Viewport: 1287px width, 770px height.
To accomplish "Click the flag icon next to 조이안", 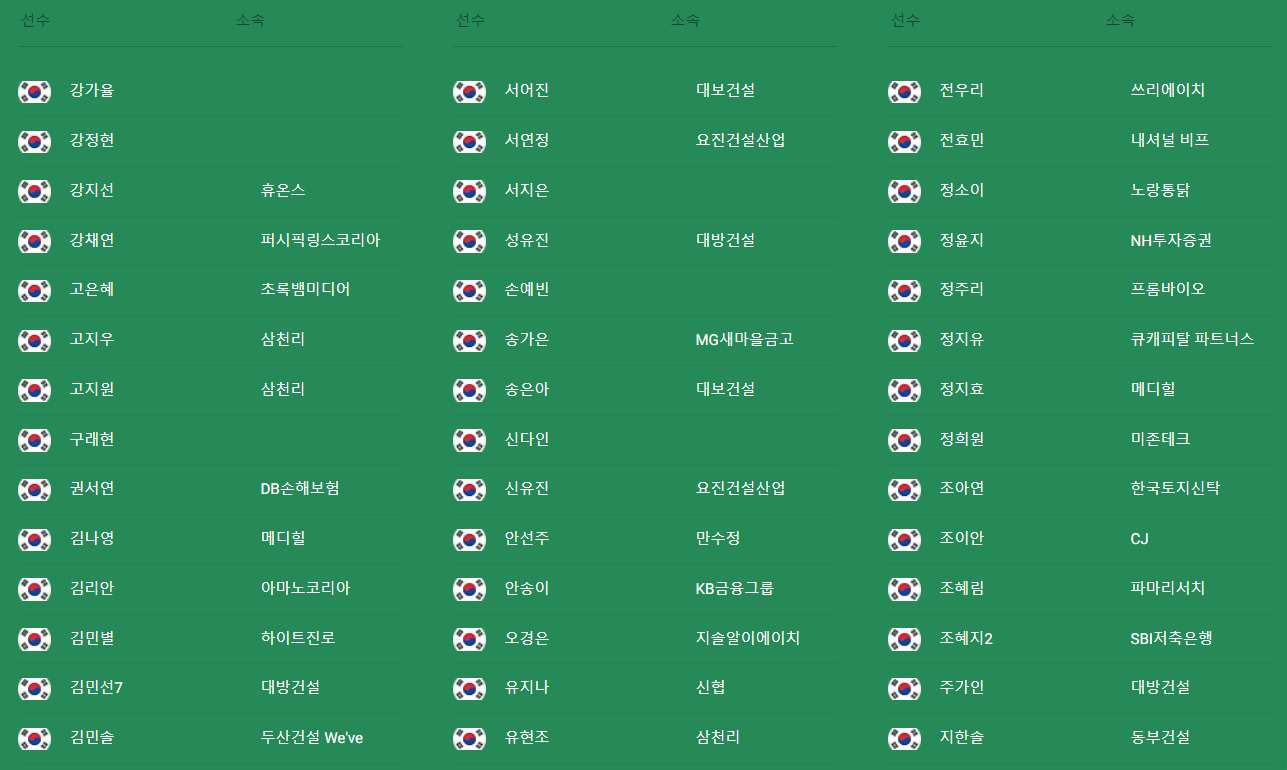I will pos(904,540).
